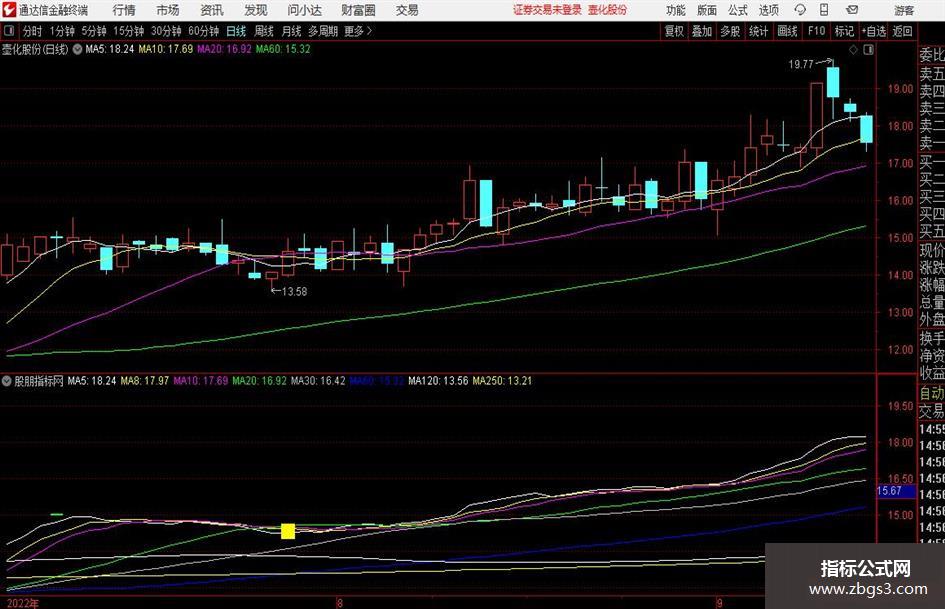This screenshot has width=945, height=609.
Task: Open the 市场 menu
Action: [168, 10]
